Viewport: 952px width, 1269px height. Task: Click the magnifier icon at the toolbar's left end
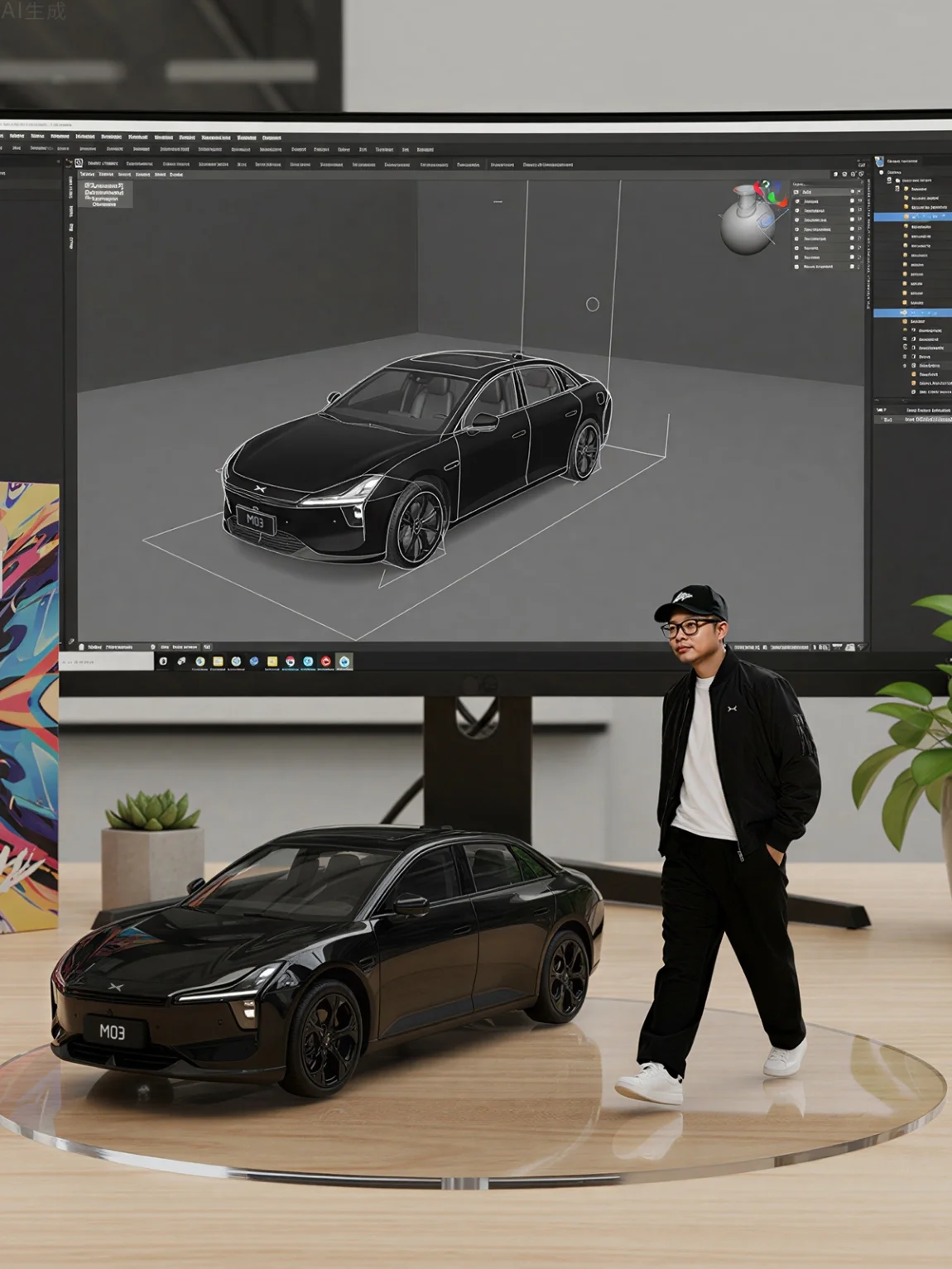pos(79,164)
